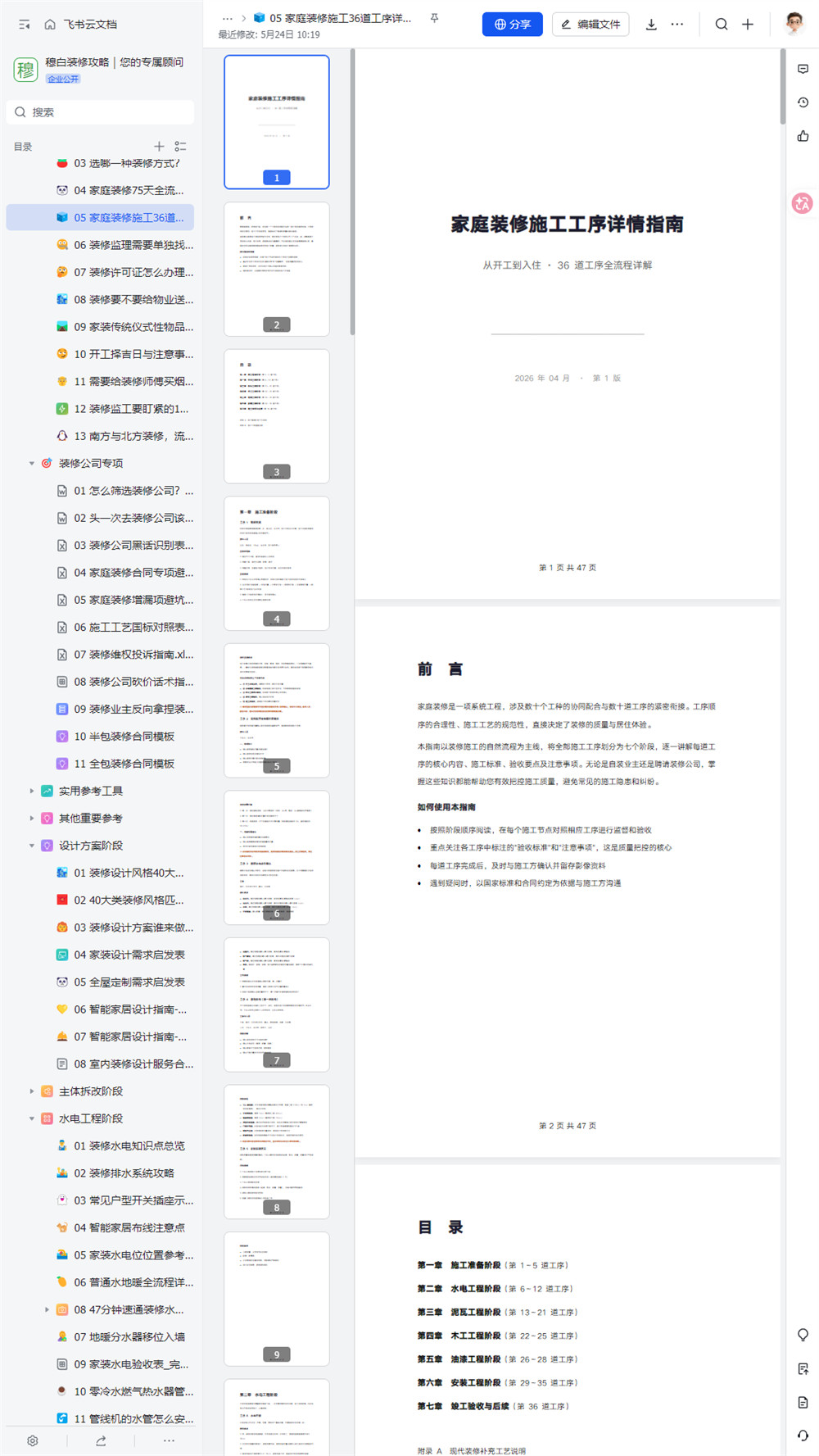Click the 穆 knowledge base logo
The width and height of the screenshot is (819, 1456).
coord(25,70)
